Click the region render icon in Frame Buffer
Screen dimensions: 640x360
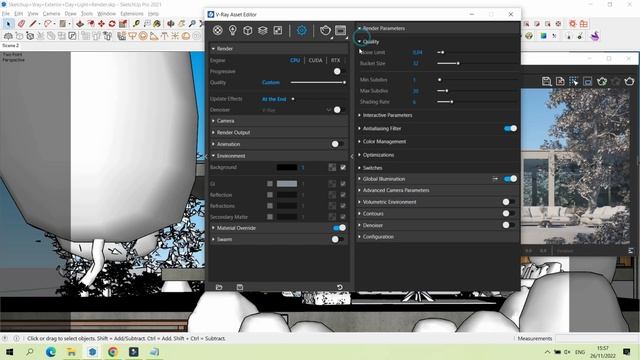[573, 81]
